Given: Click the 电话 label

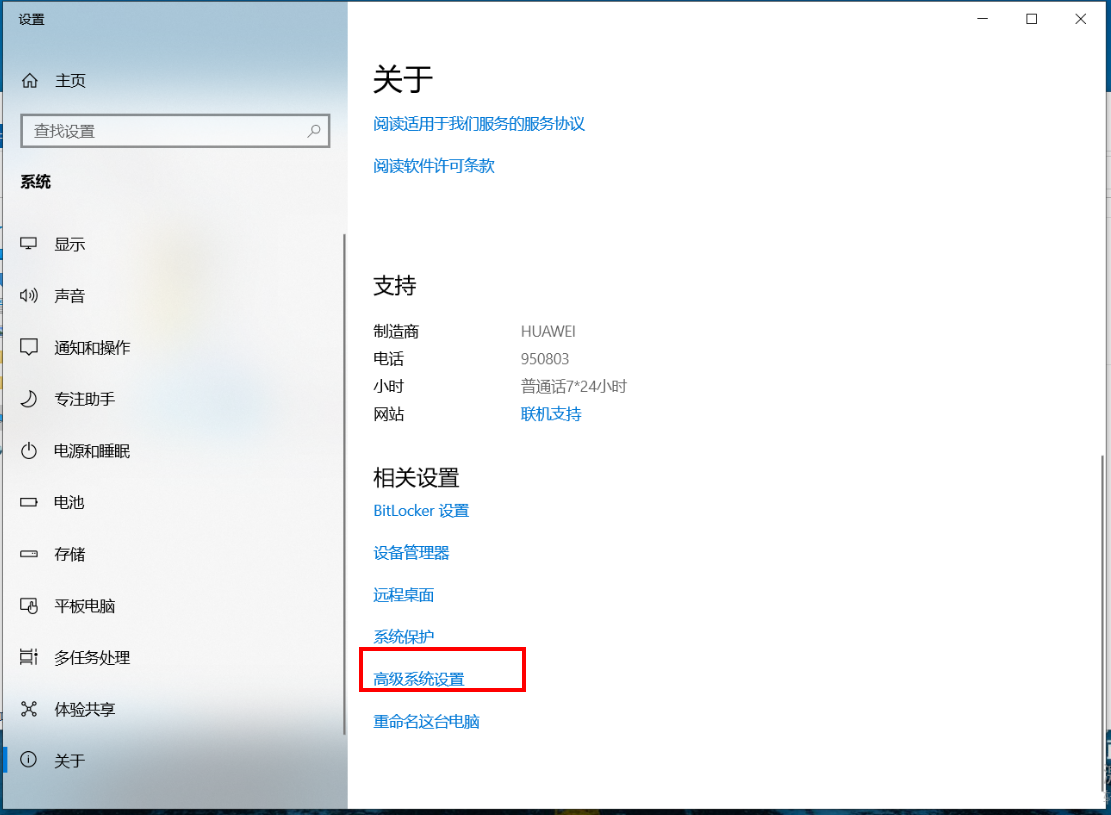Looking at the screenshot, I should [388, 359].
